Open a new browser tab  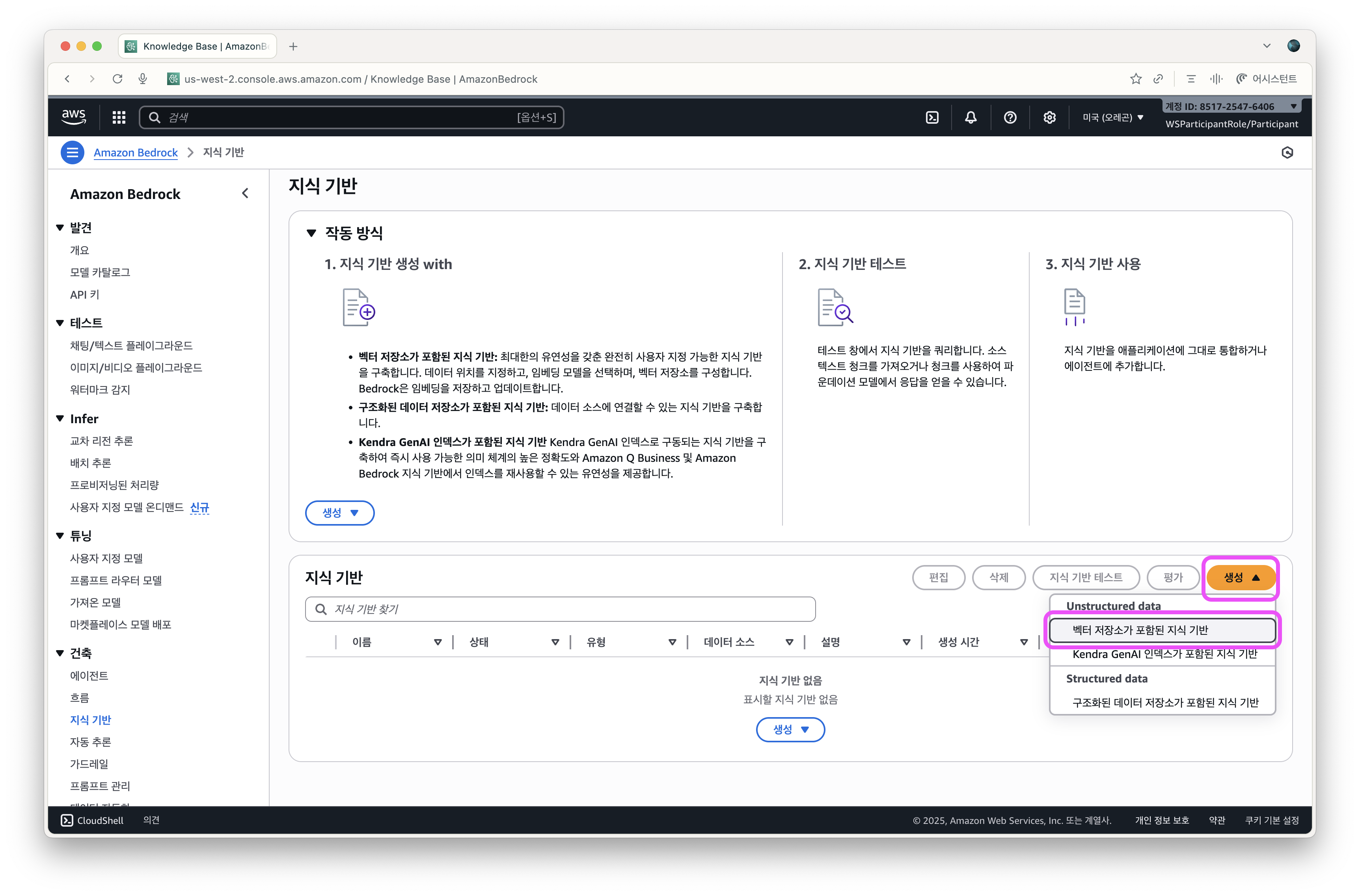coord(293,46)
